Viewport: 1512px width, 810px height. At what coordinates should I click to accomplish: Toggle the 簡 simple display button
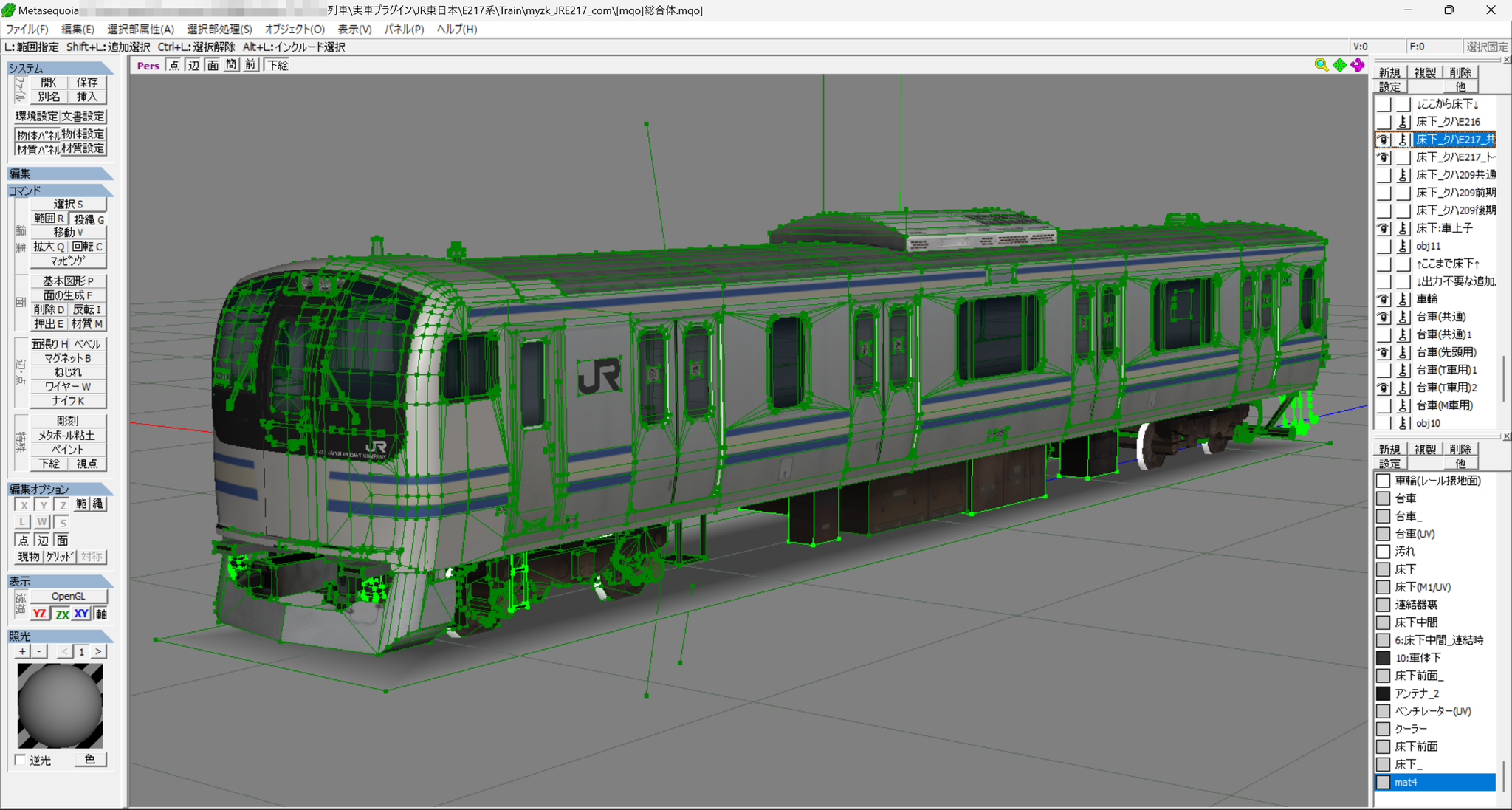(x=231, y=65)
